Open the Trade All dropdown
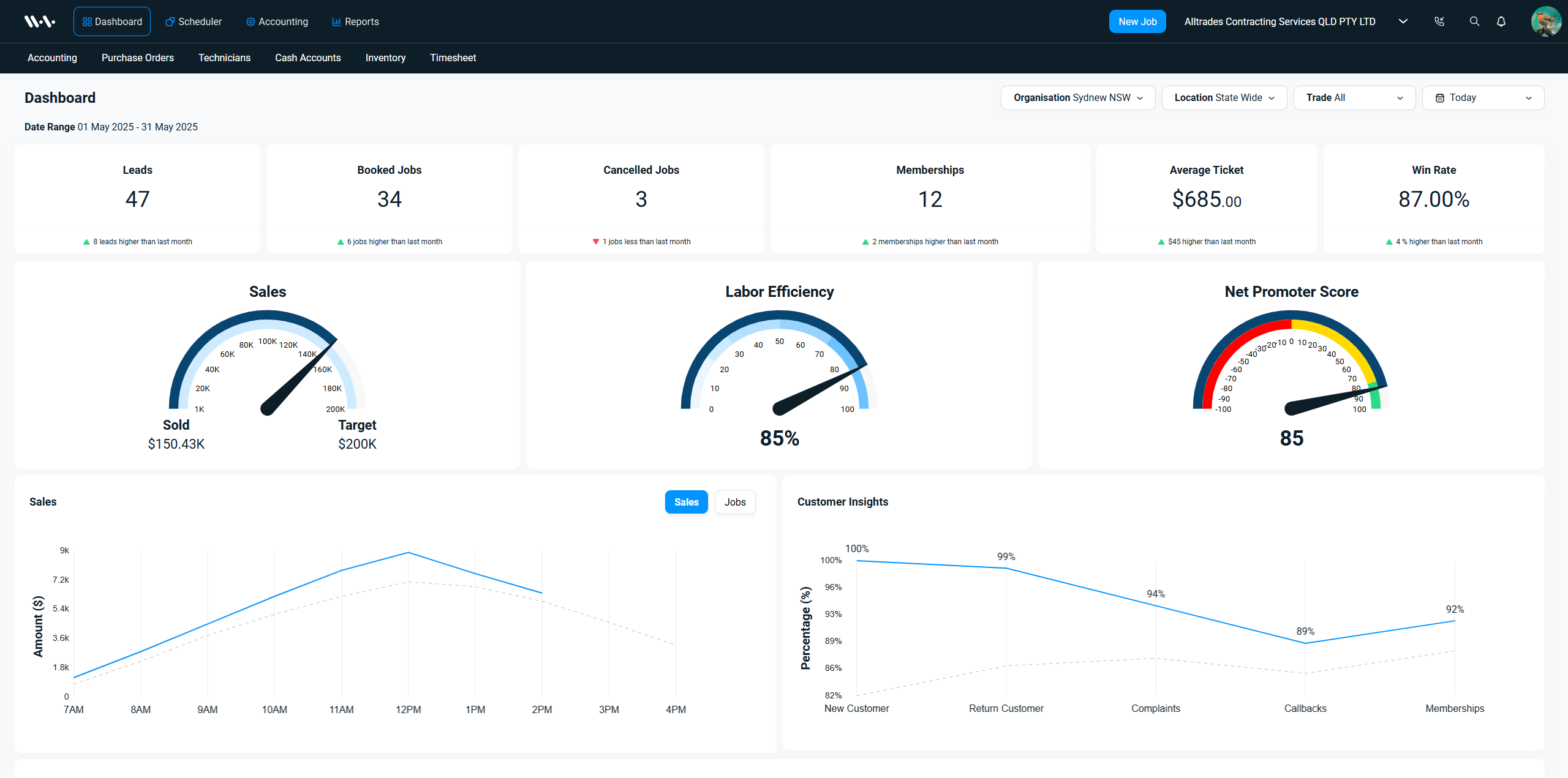Image resolution: width=1568 pixels, height=778 pixels. (x=1354, y=97)
